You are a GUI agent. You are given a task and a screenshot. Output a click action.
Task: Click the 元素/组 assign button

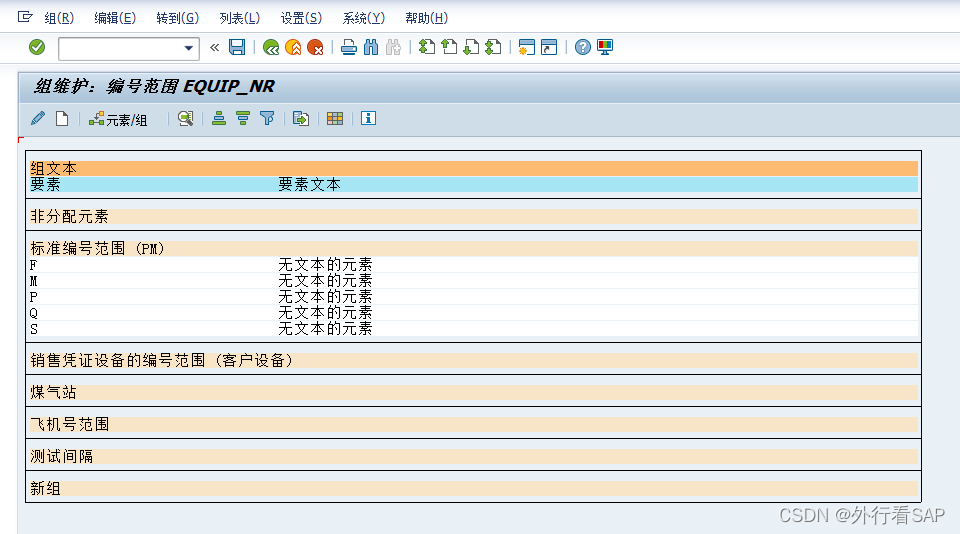(x=118, y=119)
